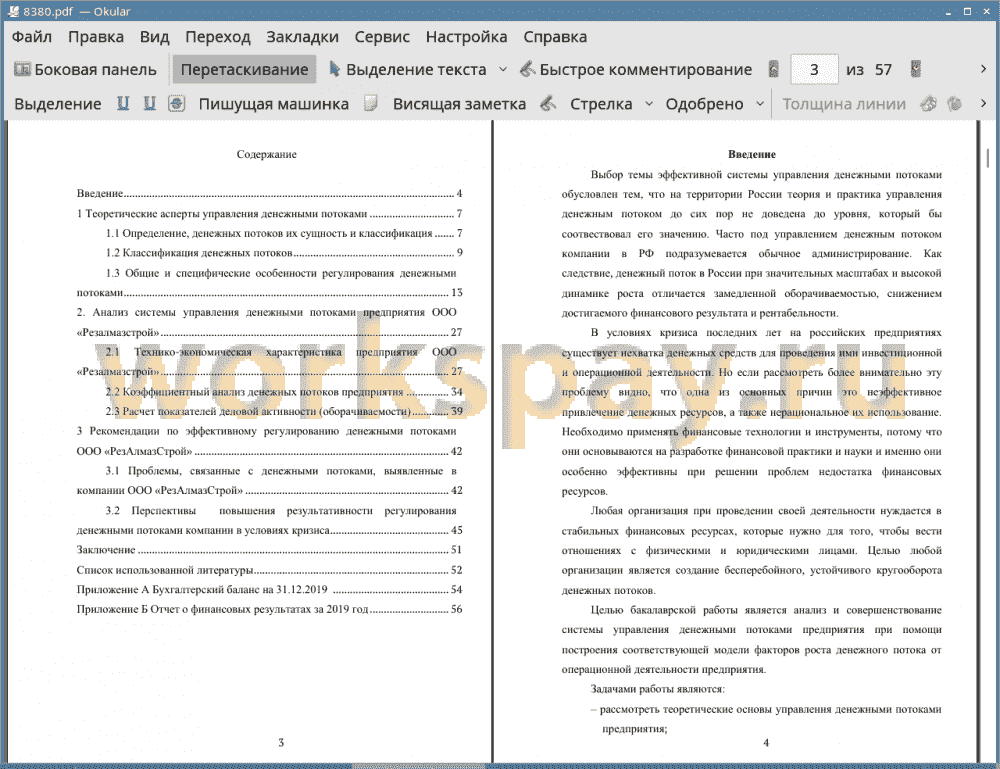Click the pen icon of Быстрое комментирование
Screen dimensions: 1000x769
(x=527, y=69)
